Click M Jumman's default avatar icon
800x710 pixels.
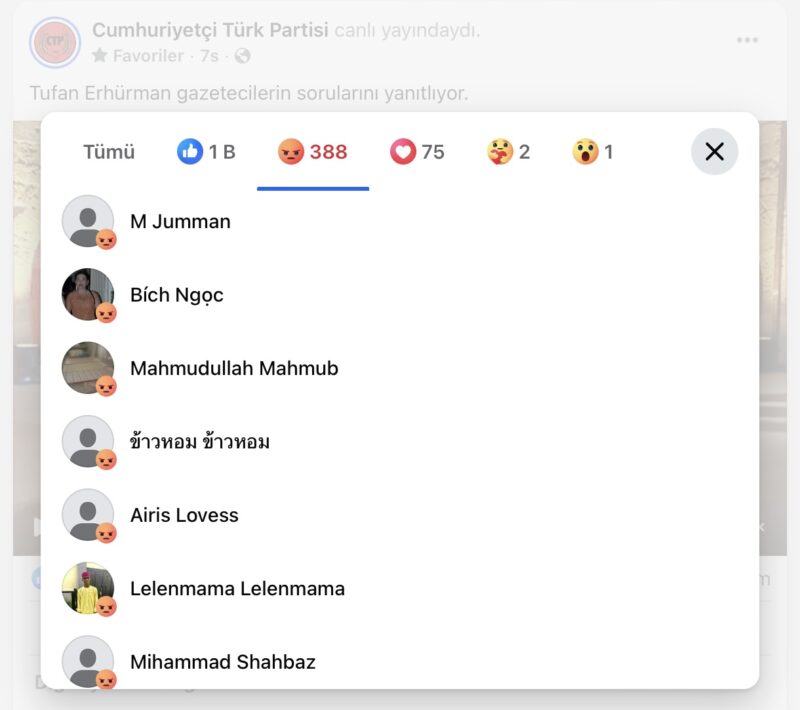pyautogui.click(x=88, y=221)
